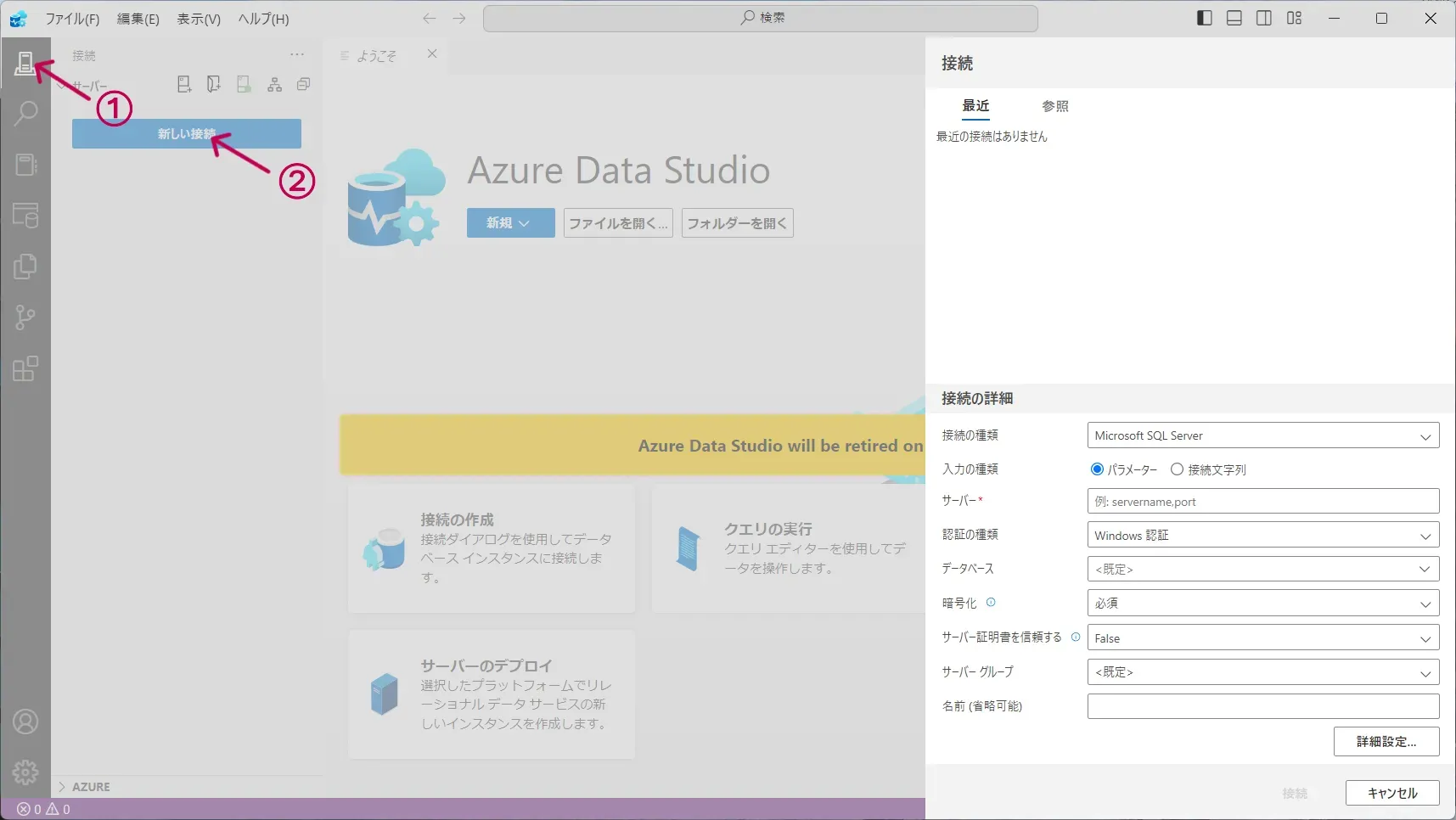Toggle the primary side bar layout icon
Screen dimensions: 1456x820
click(x=1204, y=18)
